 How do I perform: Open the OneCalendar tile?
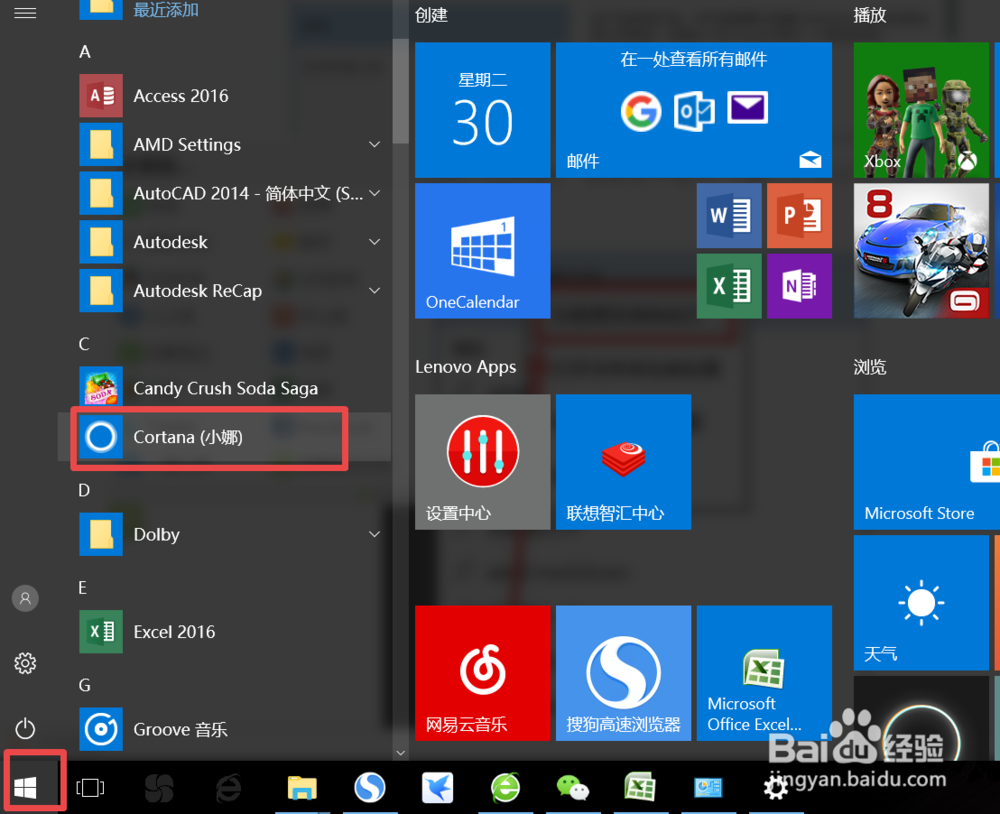coord(483,251)
